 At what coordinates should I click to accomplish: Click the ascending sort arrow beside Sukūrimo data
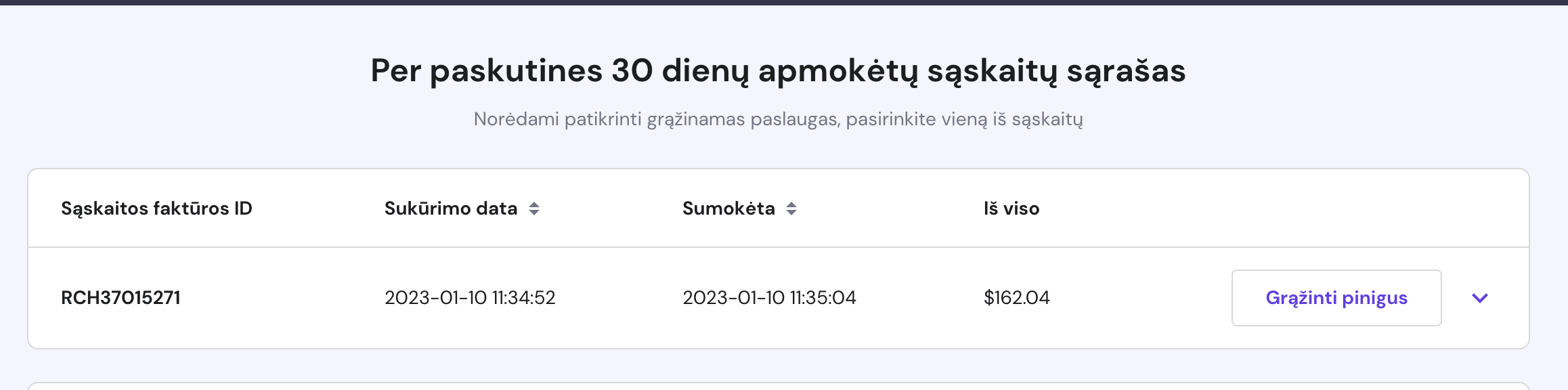click(534, 204)
